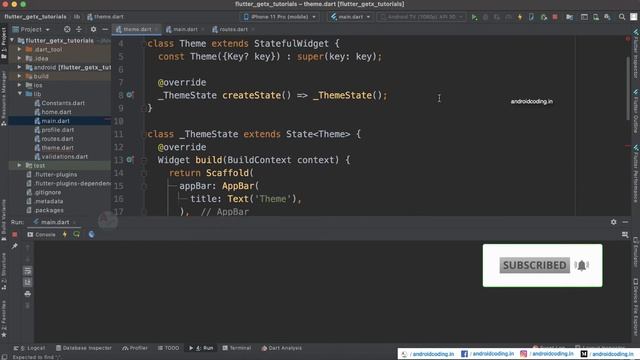
Task: Open Run panel settings gear
Action: [x=613, y=222]
